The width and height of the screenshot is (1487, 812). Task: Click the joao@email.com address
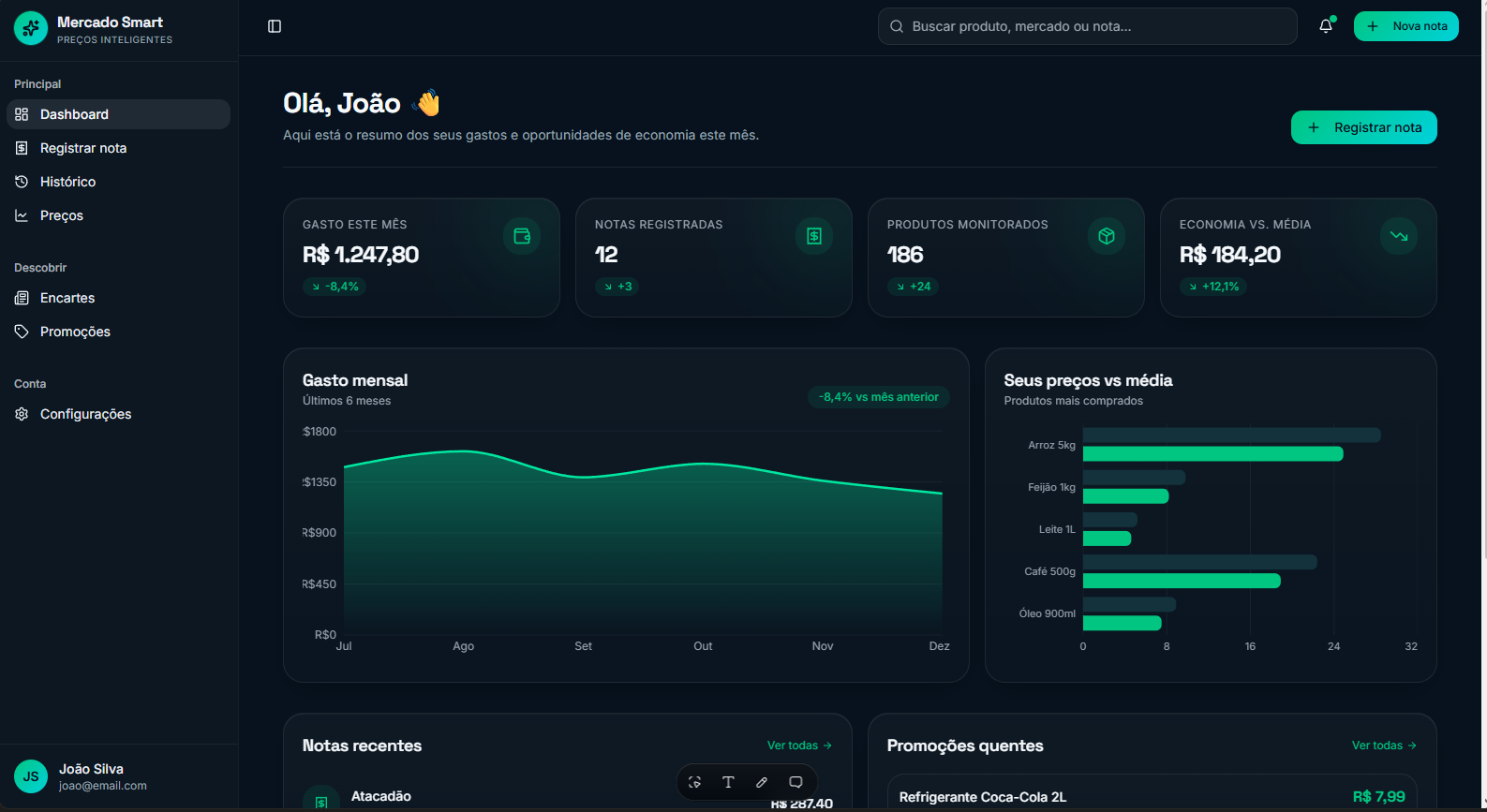coord(102,786)
